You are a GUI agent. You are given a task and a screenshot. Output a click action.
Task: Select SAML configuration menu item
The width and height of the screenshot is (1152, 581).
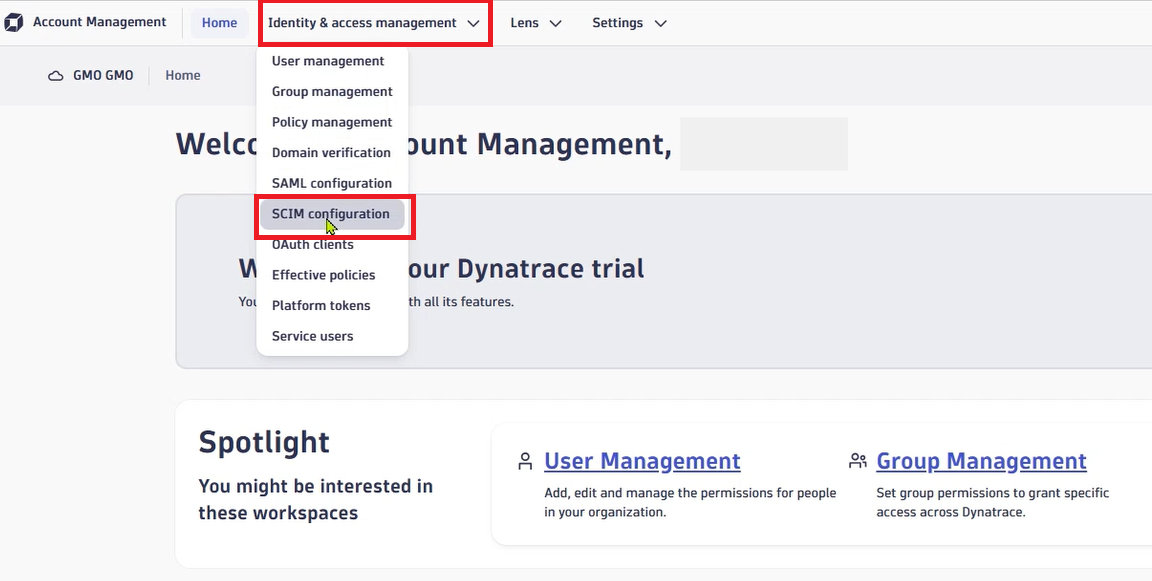click(x=332, y=184)
